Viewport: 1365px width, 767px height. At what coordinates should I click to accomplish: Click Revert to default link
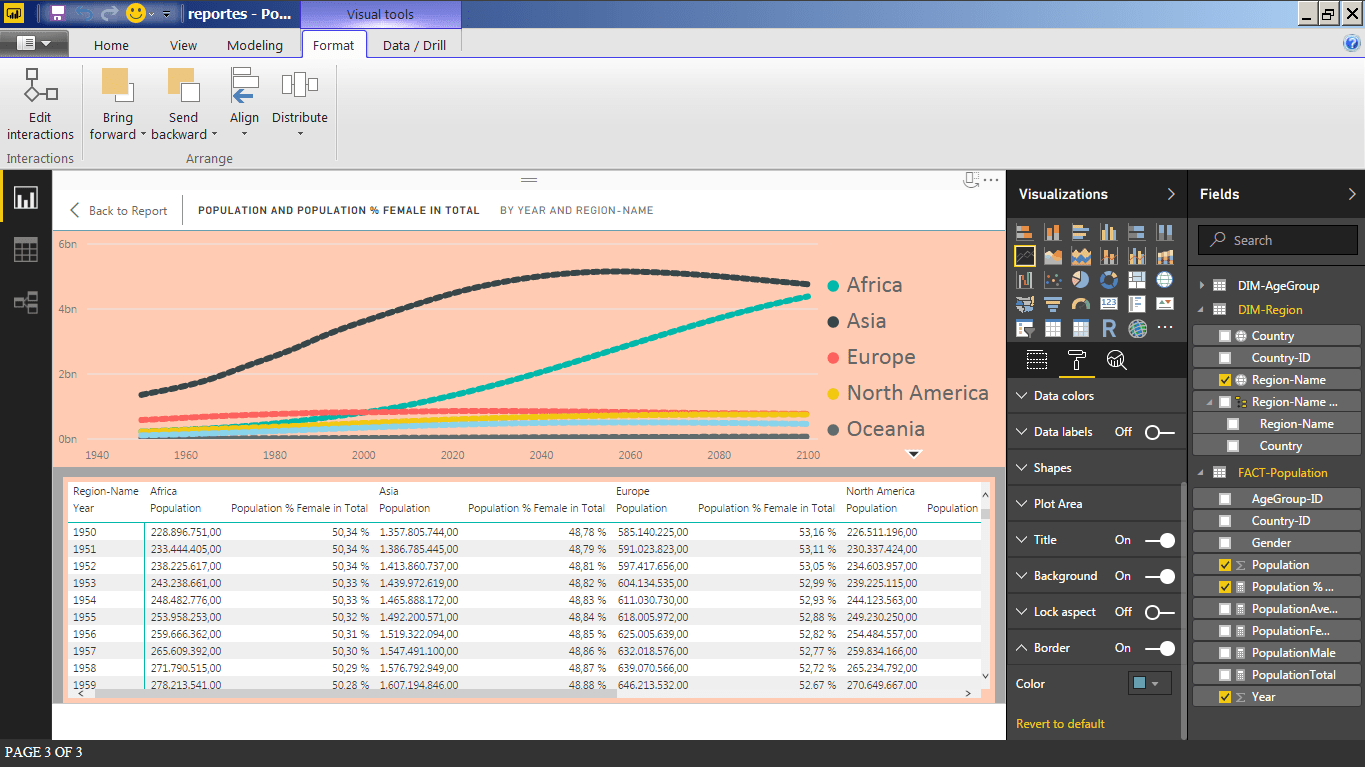1060,724
